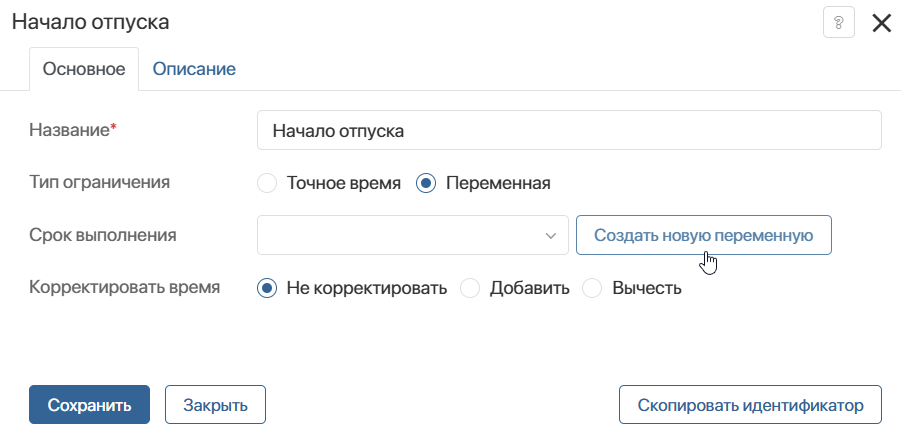Viewport: 901px width, 431px height.
Task: Open the help question mark icon
Action: click(x=839, y=23)
